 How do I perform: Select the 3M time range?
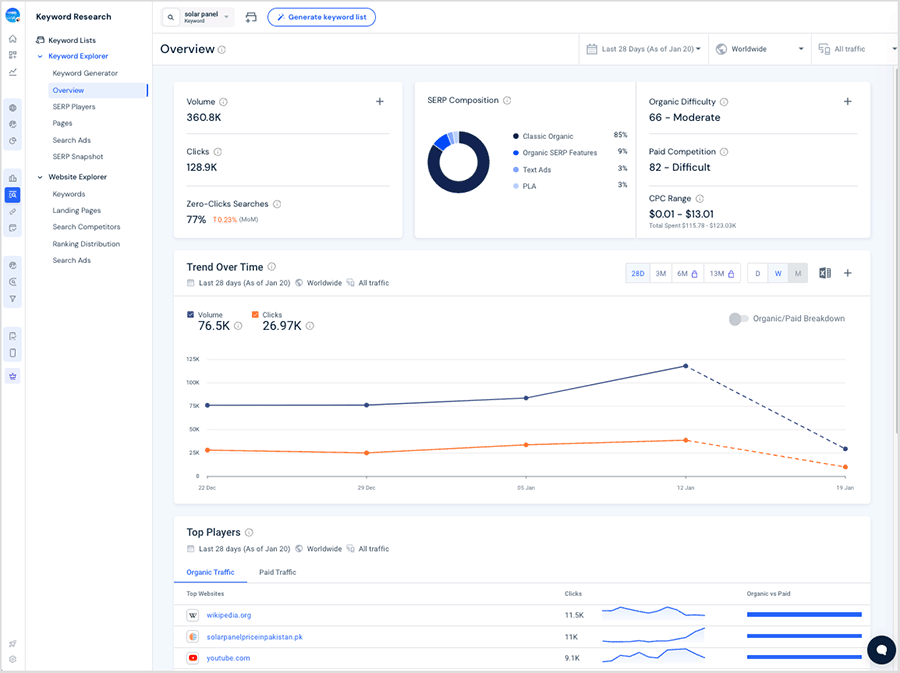coord(661,274)
